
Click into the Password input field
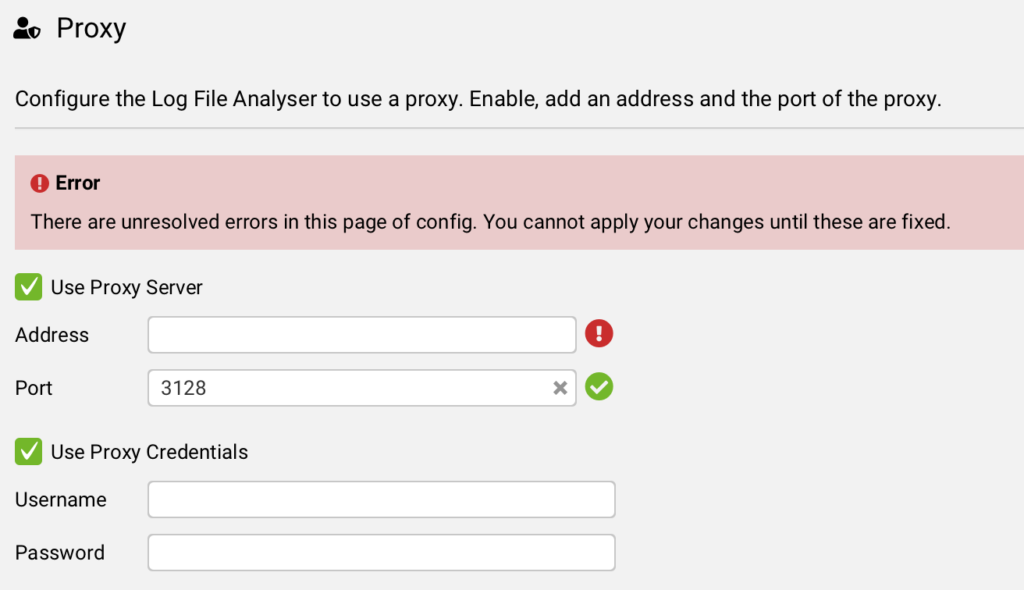coord(381,553)
